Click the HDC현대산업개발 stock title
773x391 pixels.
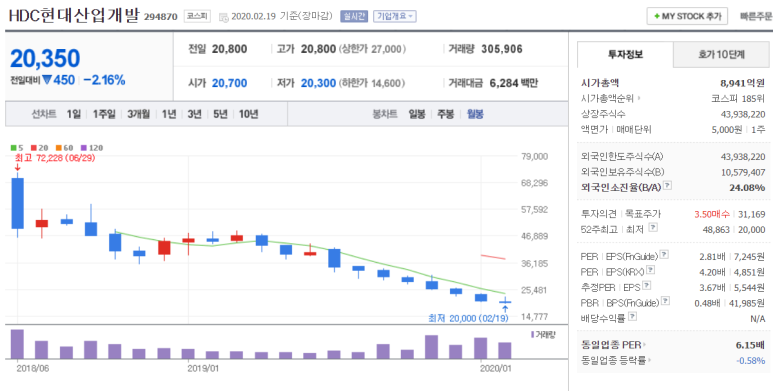(x=74, y=15)
